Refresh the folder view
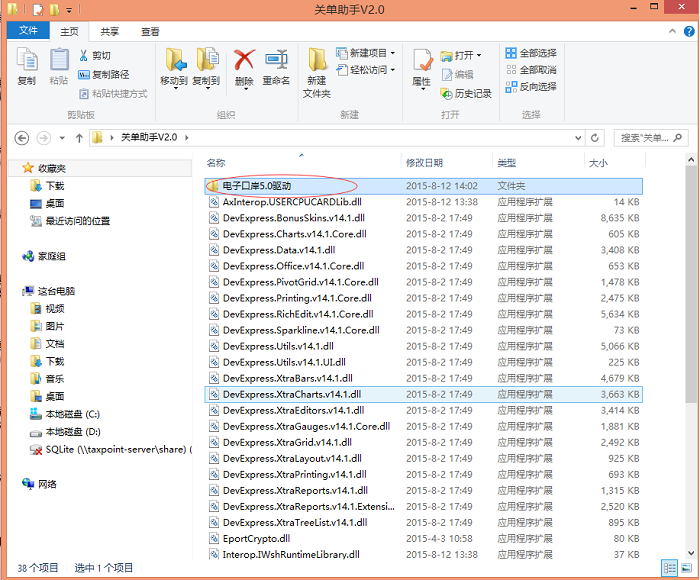 (595, 138)
